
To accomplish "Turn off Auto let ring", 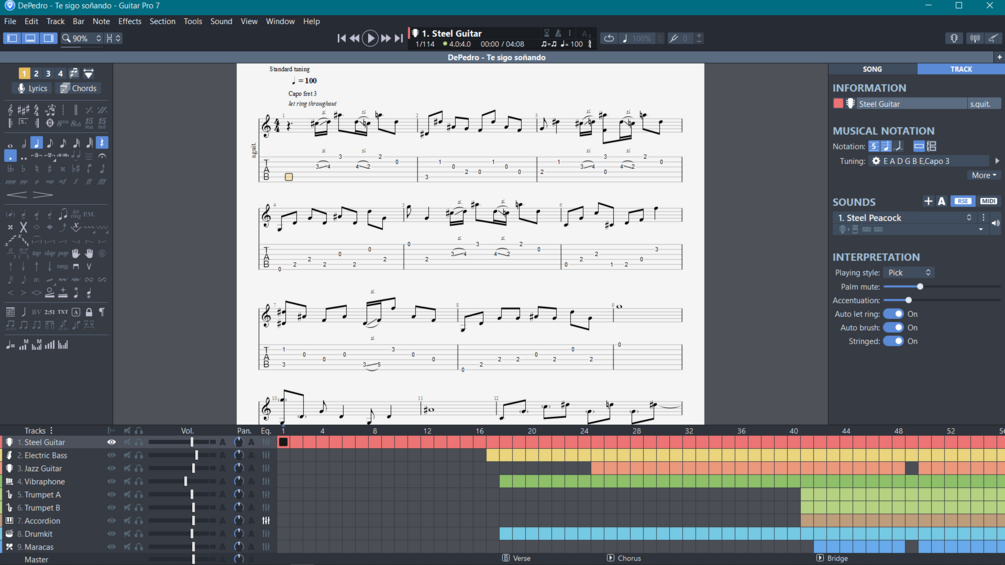I will pos(893,314).
